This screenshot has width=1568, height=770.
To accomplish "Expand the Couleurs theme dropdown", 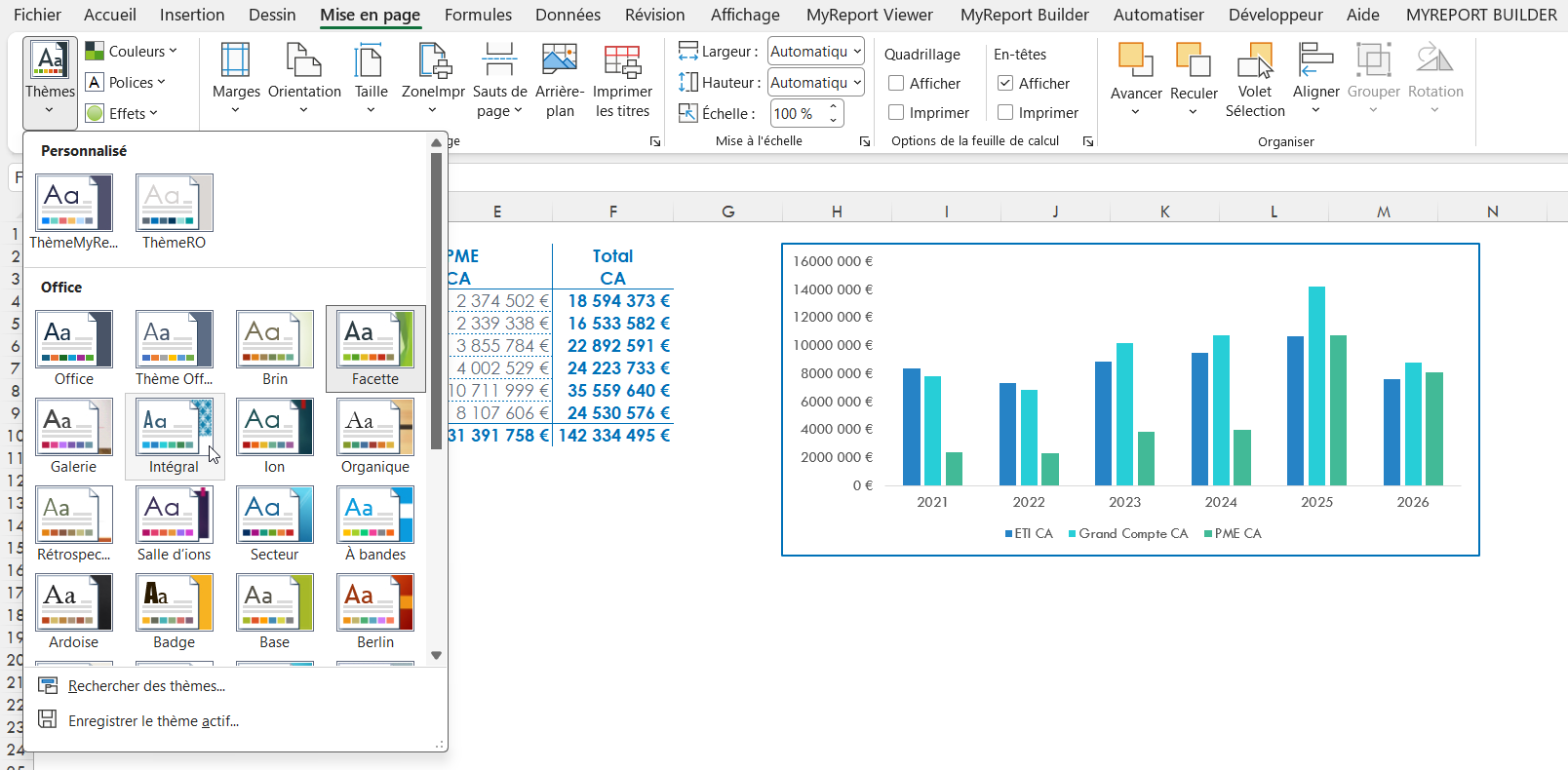I will click(x=132, y=51).
